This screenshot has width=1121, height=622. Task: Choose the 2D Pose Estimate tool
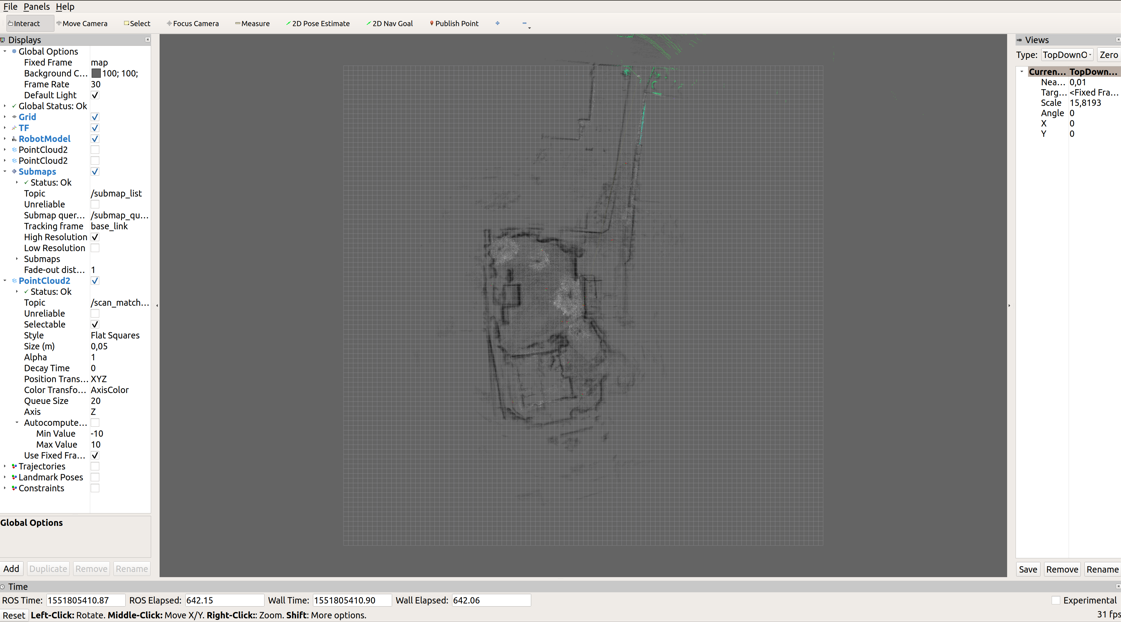click(318, 23)
